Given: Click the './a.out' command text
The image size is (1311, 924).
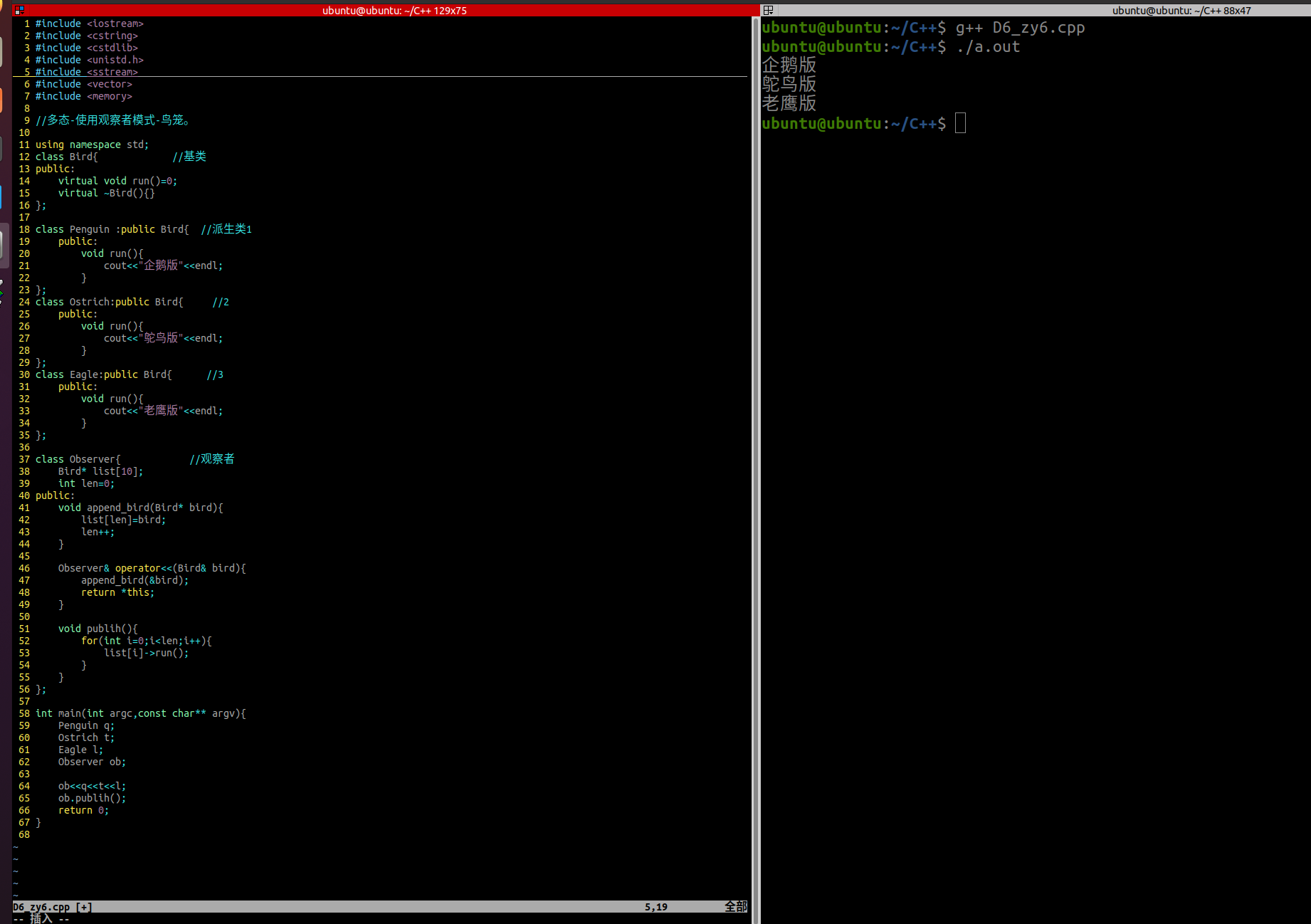Looking at the screenshot, I should [x=988, y=46].
